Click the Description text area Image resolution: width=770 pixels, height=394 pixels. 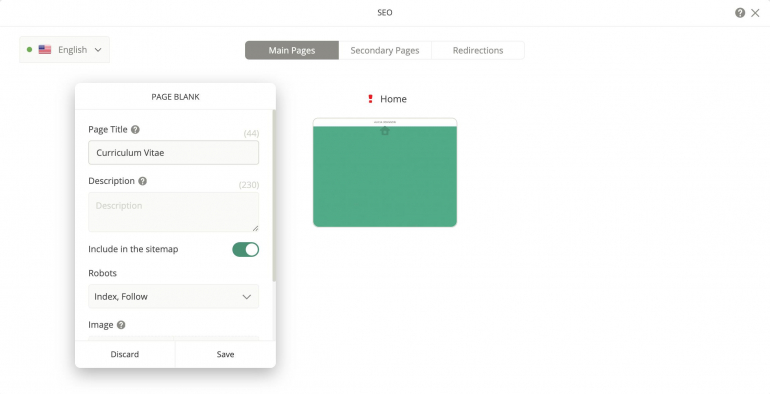(x=173, y=212)
